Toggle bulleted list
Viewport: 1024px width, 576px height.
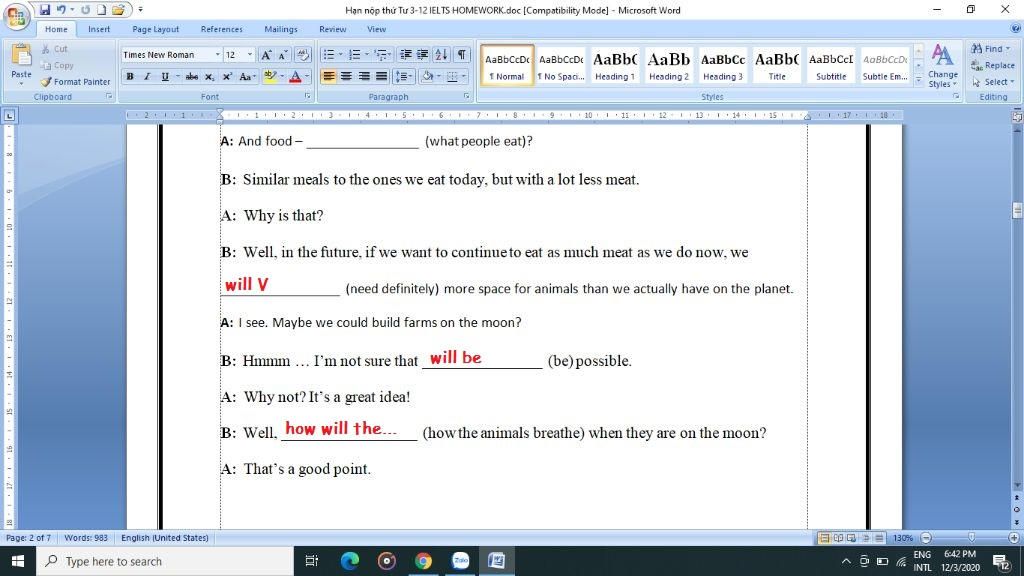coord(329,55)
